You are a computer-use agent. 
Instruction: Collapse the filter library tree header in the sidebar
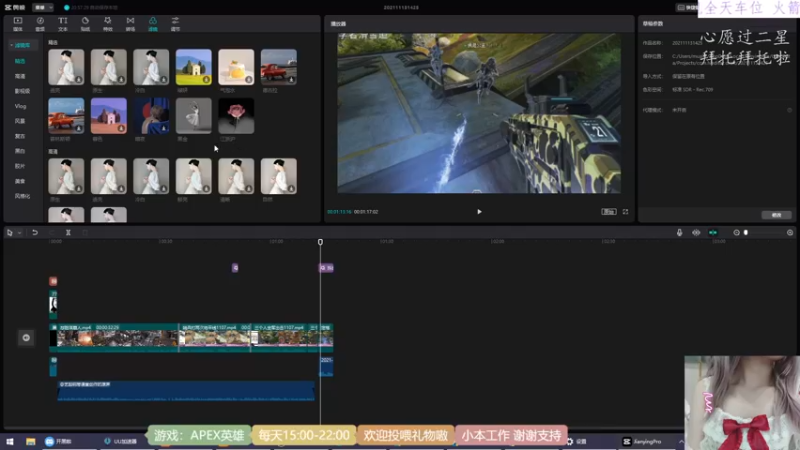(21, 45)
